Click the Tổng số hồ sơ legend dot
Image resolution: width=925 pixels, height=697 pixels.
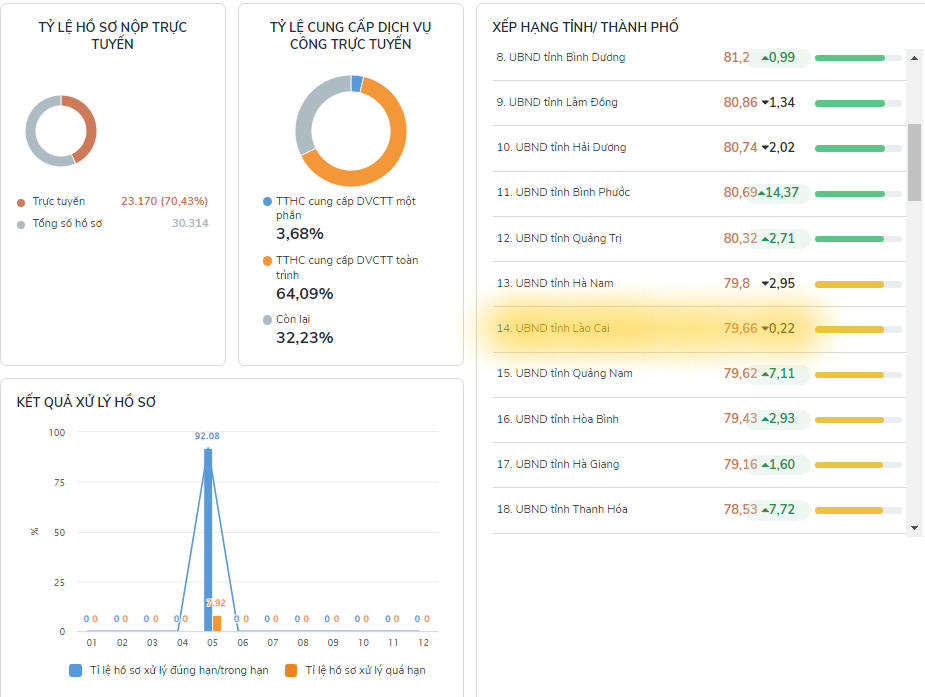tap(21, 224)
